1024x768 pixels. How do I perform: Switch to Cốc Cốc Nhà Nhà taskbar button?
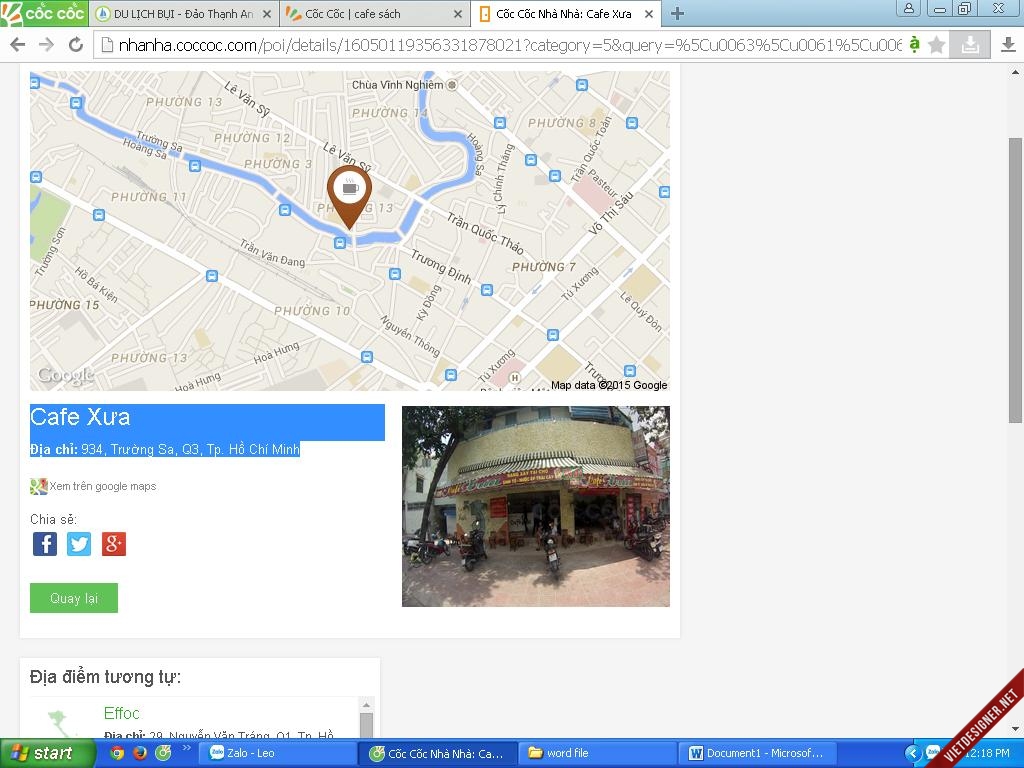438,754
